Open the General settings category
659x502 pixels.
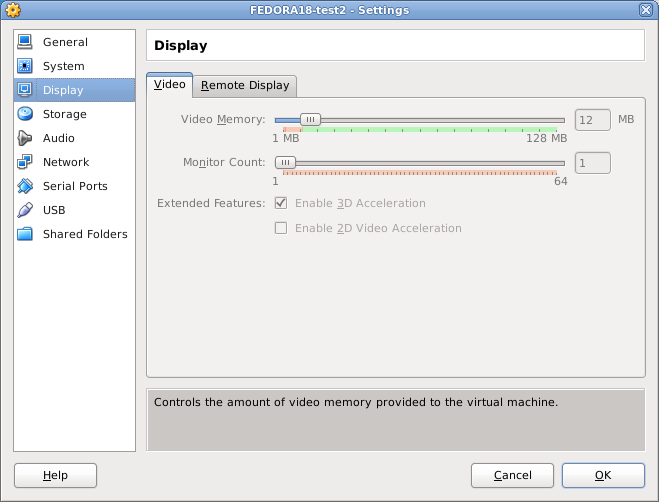pos(74,42)
